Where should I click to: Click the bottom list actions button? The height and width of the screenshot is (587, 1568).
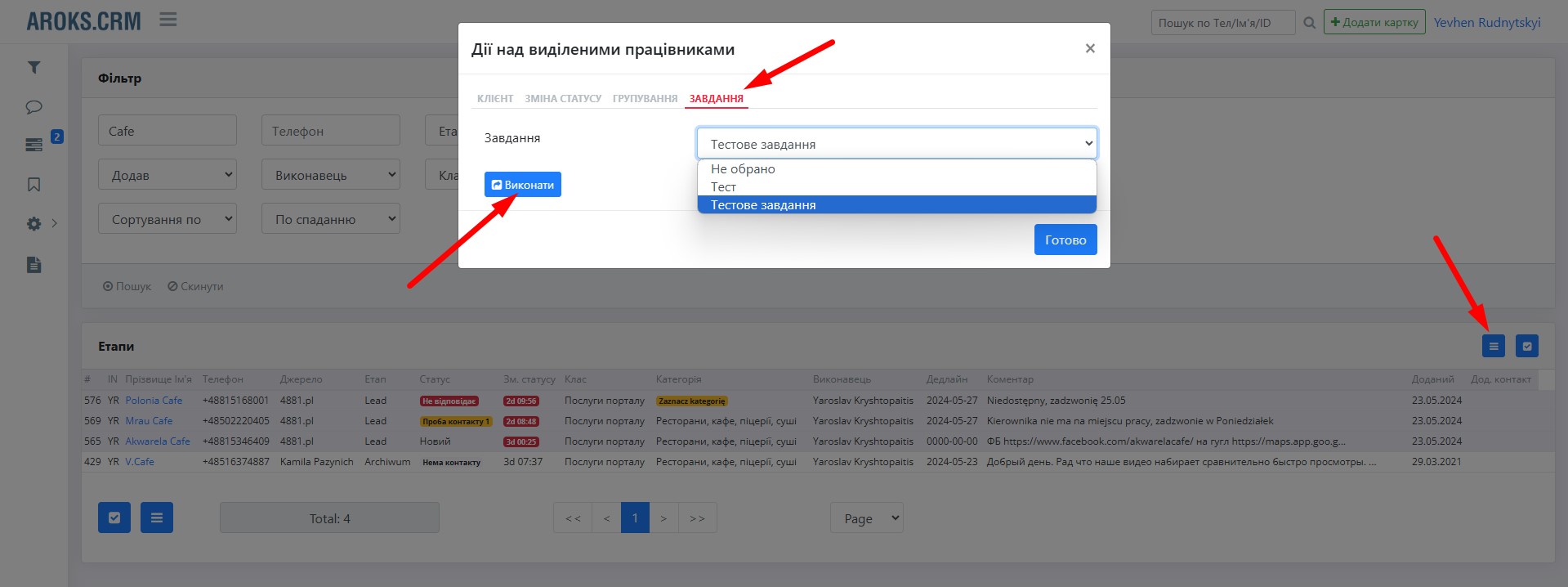157,518
